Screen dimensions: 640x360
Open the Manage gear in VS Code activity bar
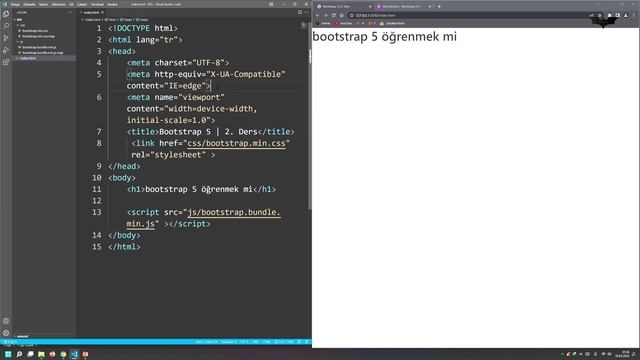tap(6, 333)
